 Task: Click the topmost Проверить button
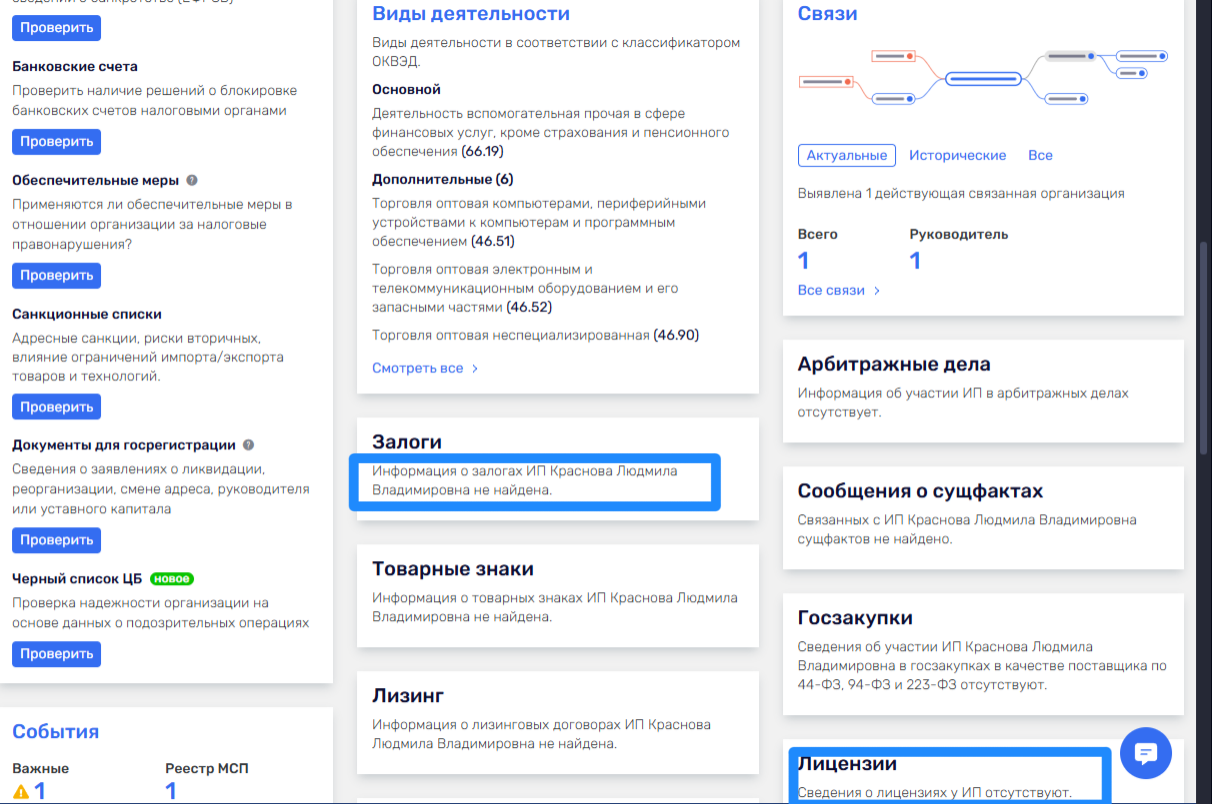pos(57,27)
